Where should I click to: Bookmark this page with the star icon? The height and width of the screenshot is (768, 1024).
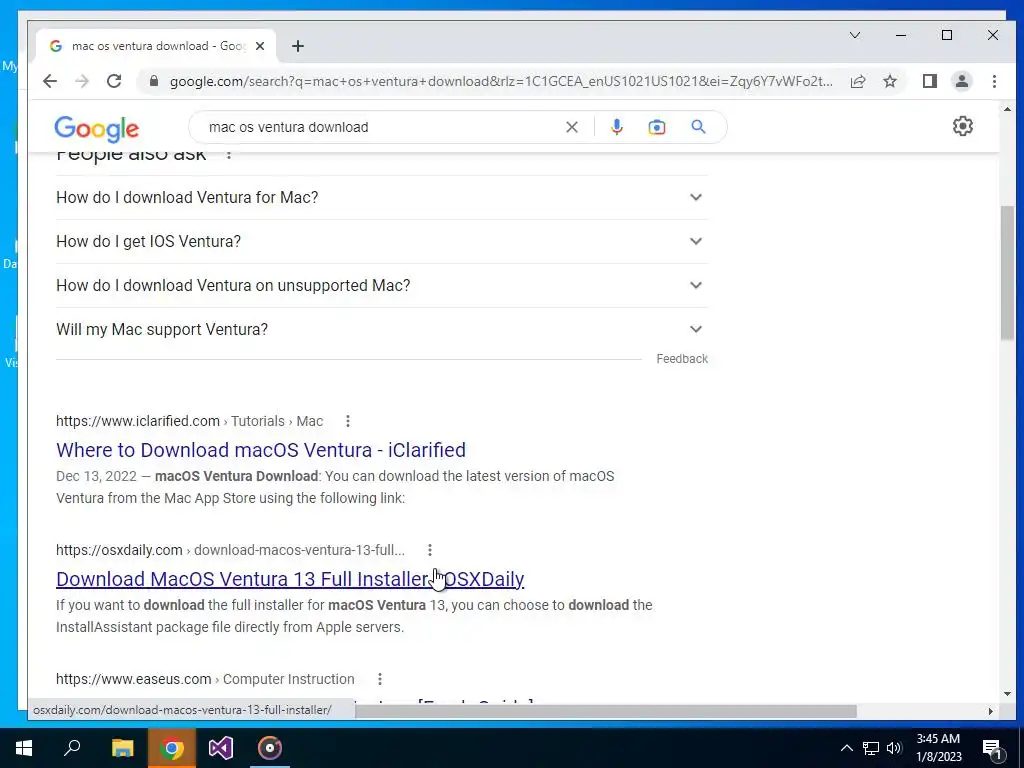coord(890,81)
